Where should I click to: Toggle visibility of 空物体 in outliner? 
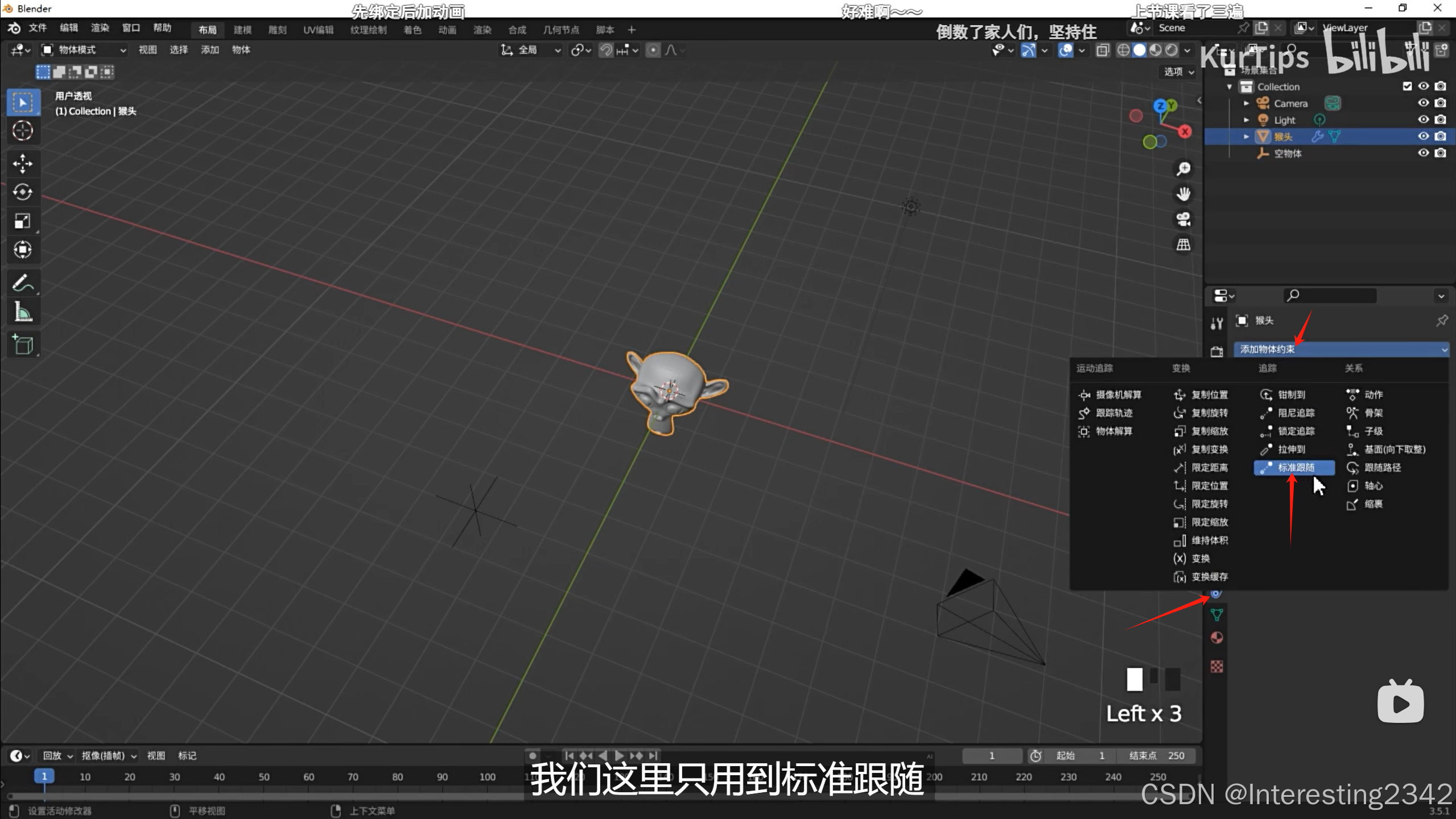click(x=1423, y=153)
